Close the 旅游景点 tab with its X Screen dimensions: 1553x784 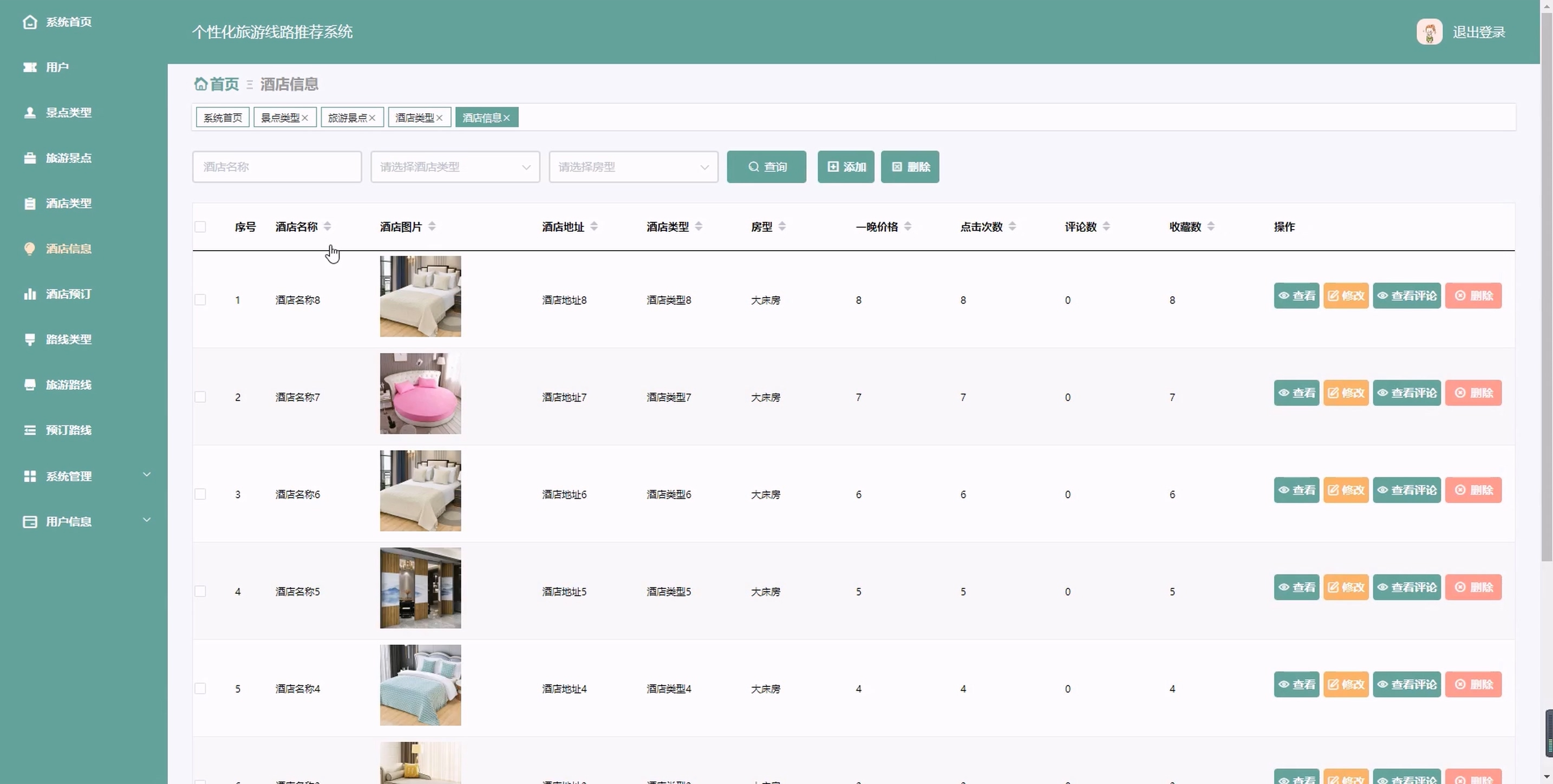pyautogui.click(x=372, y=118)
